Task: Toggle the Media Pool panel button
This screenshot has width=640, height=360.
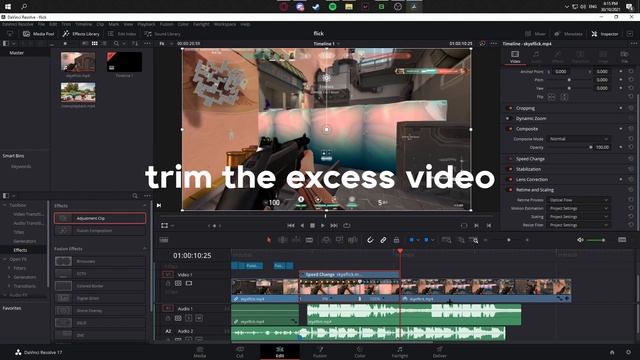Action: coord(39,34)
